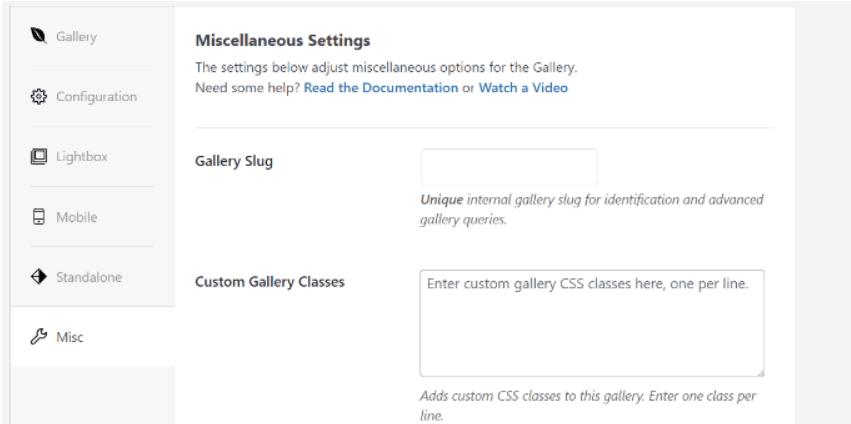Image resolution: width=851 pixels, height=424 pixels.
Task: Focus the Gallery Slug text field
Action: click(x=509, y=167)
